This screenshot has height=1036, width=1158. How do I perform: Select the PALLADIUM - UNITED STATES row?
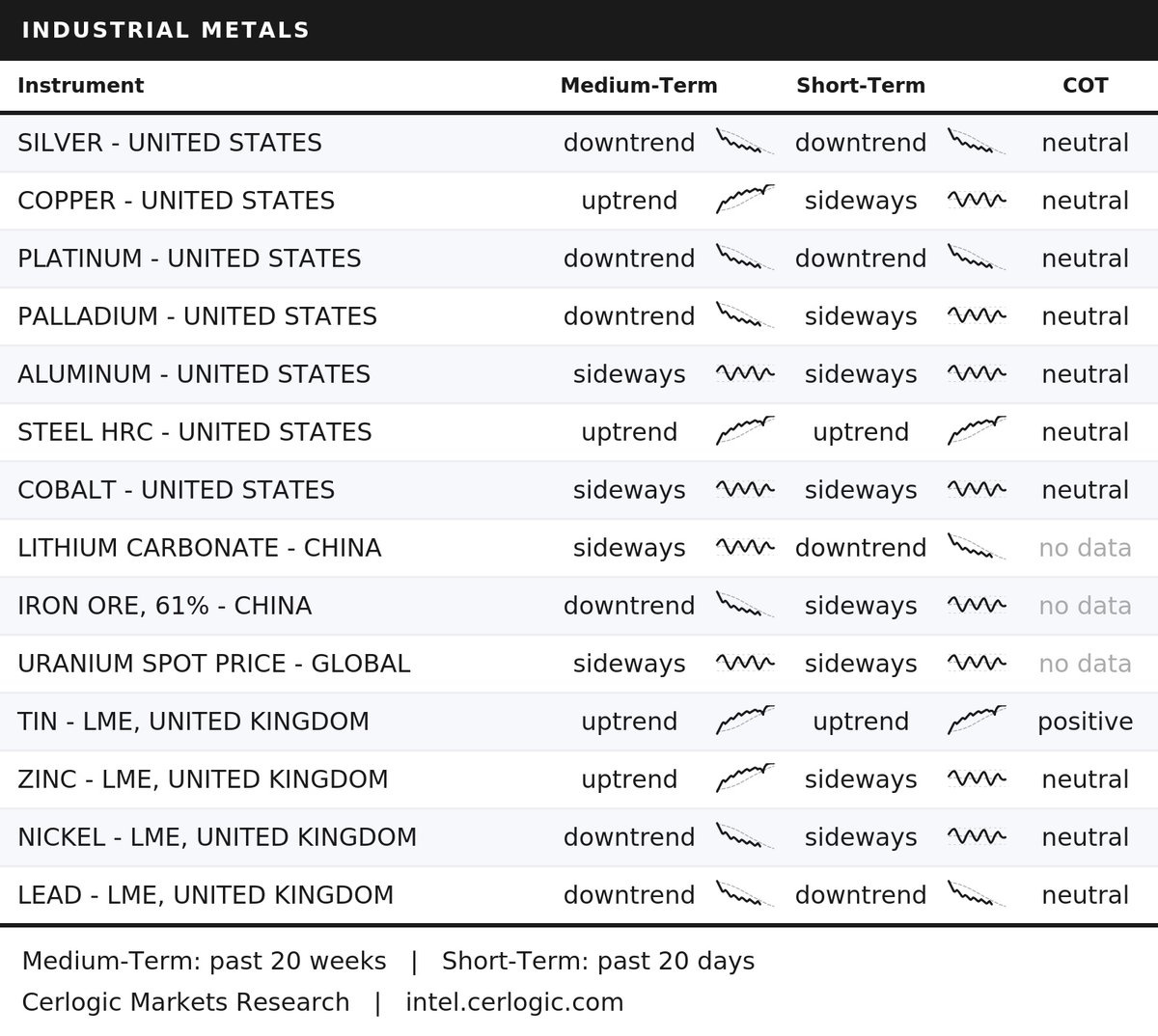579,316
